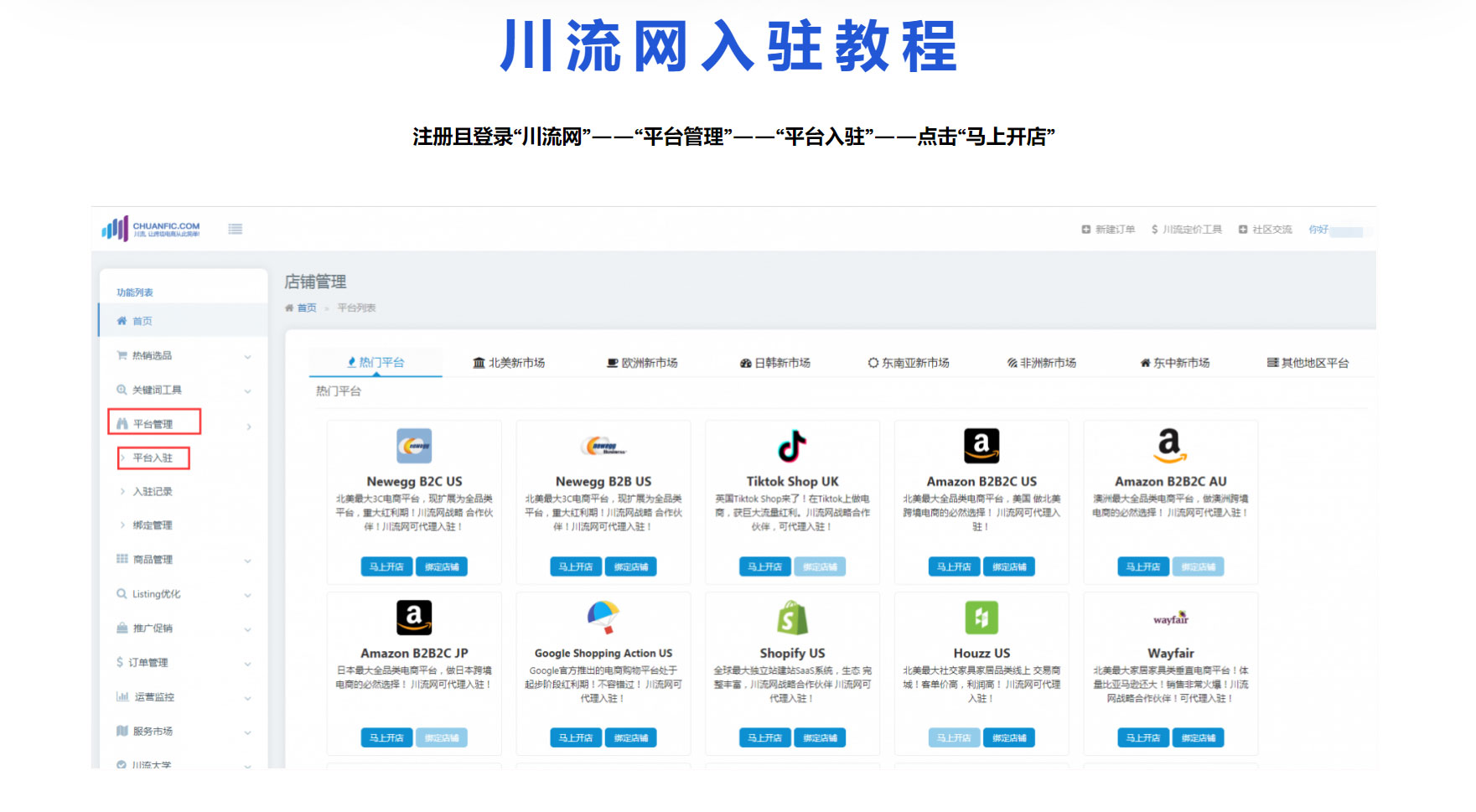Screen dimensions: 1476x812
Task: Click the search icon beside Listing优化
Action: pyautogui.click(x=122, y=593)
